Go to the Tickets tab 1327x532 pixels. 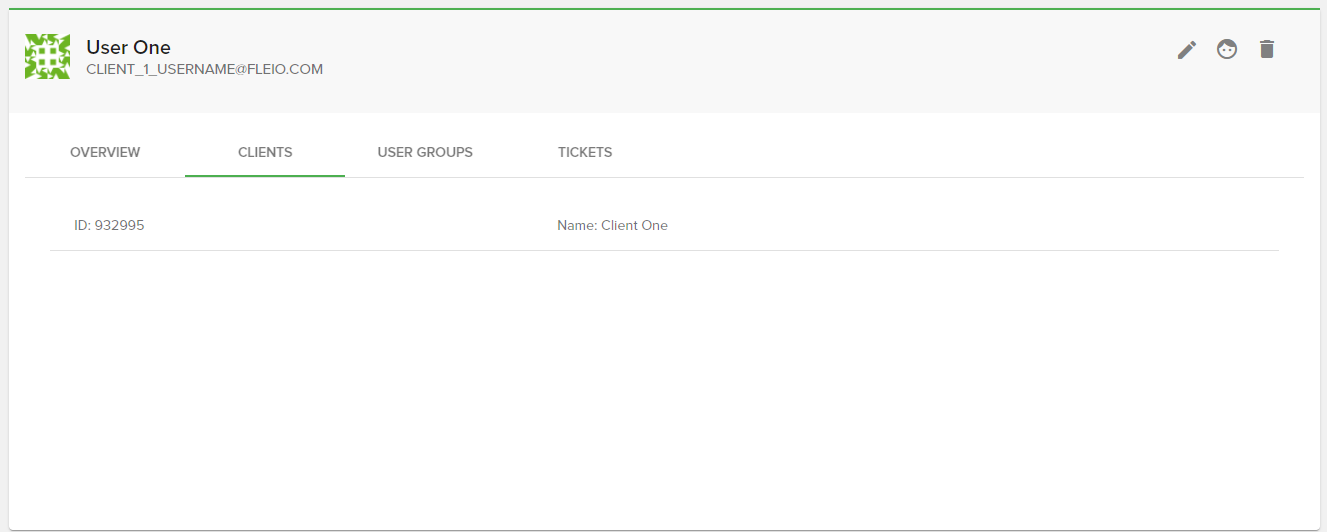(x=585, y=153)
